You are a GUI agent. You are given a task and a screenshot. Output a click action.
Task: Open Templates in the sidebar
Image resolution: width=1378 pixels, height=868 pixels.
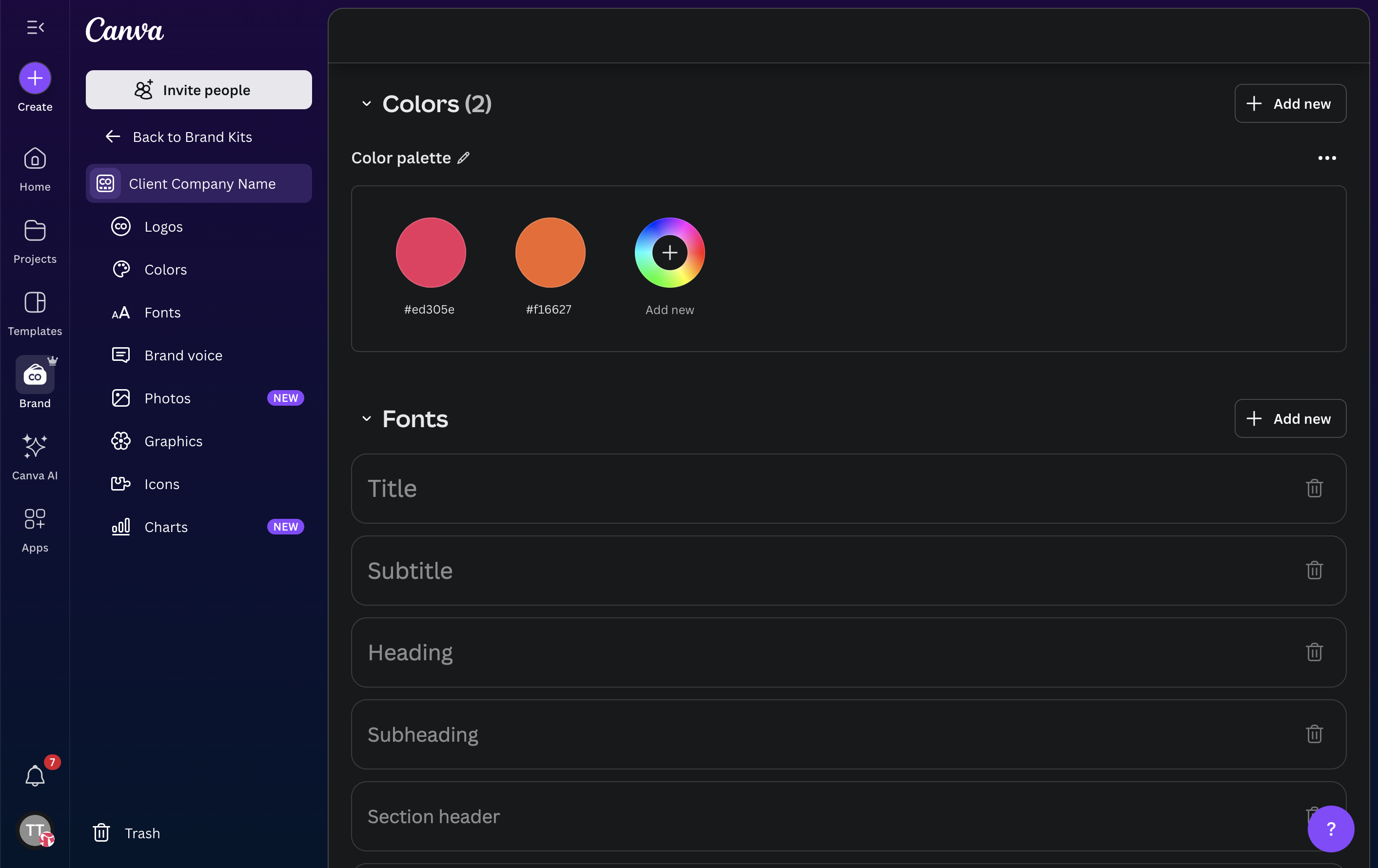(x=35, y=314)
